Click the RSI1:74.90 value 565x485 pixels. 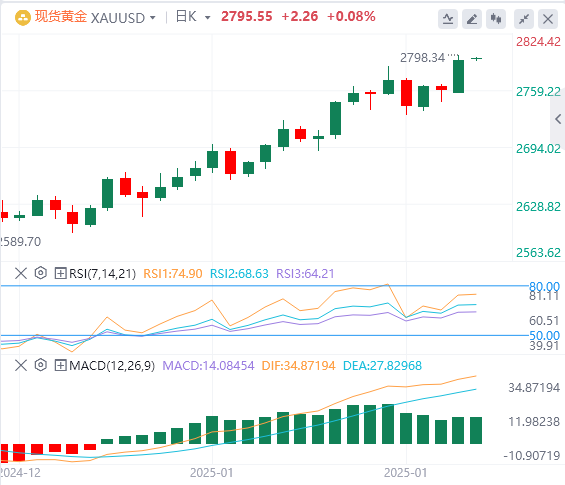coord(173,273)
